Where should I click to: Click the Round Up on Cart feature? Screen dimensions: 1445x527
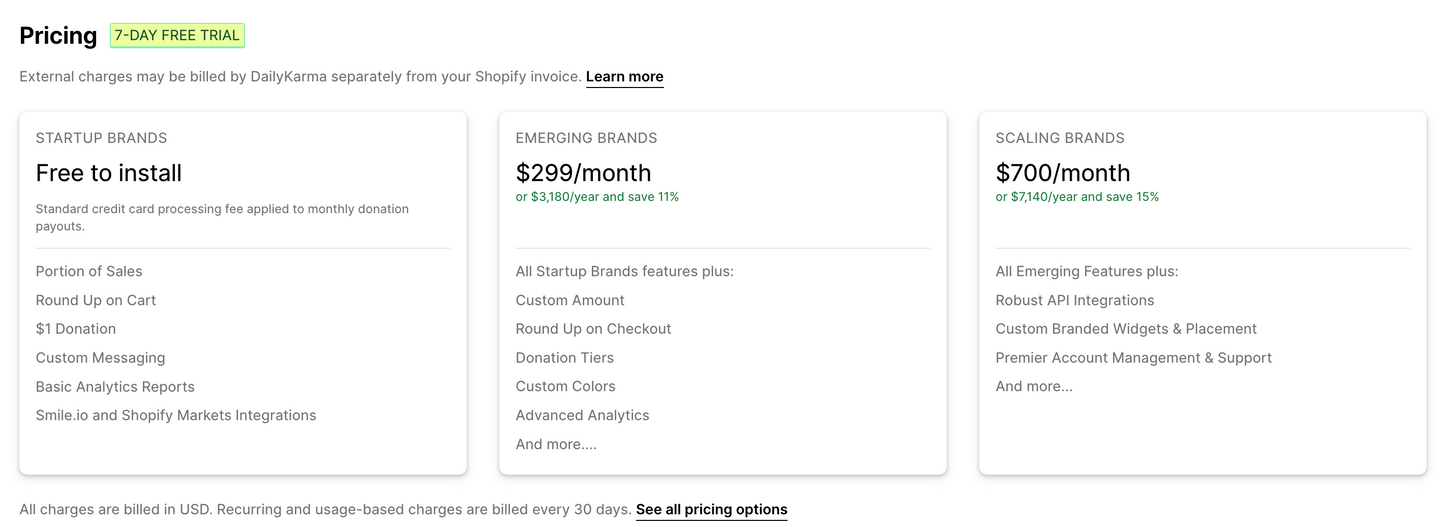pyautogui.click(x=96, y=300)
